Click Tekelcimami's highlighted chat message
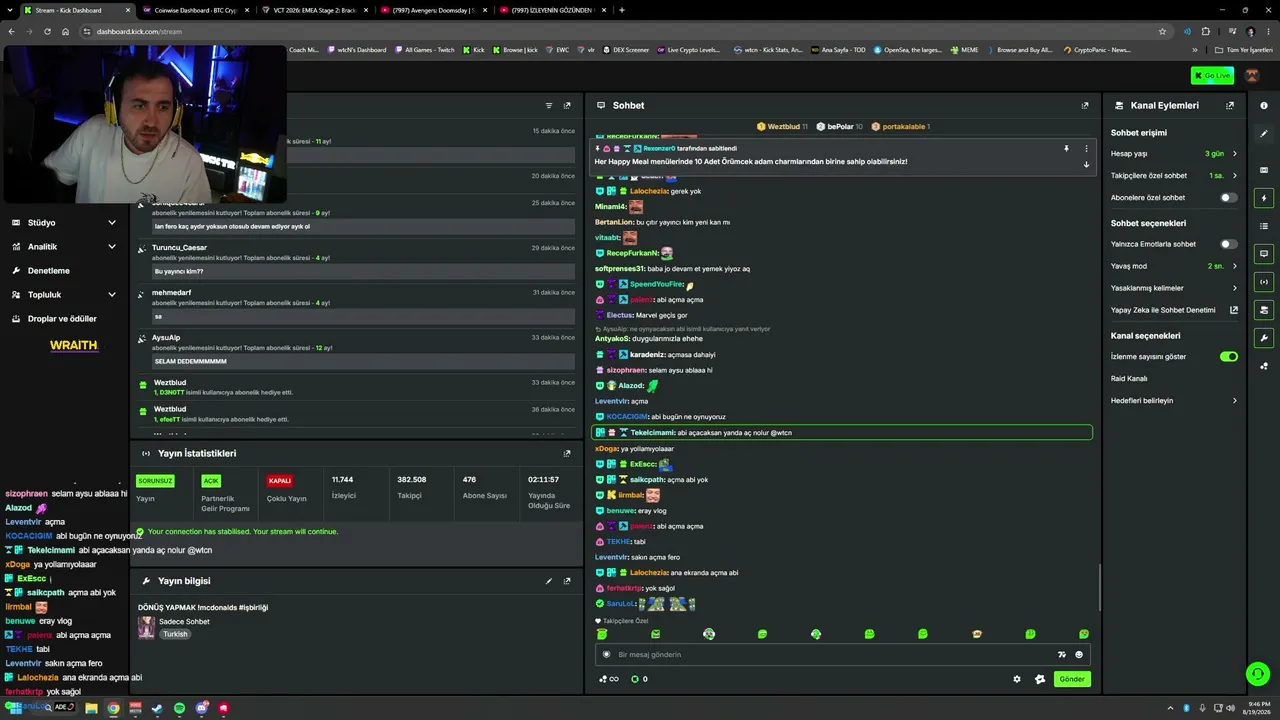The width and height of the screenshot is (1280, 720). pyautogui.click(x=842, y=433)
